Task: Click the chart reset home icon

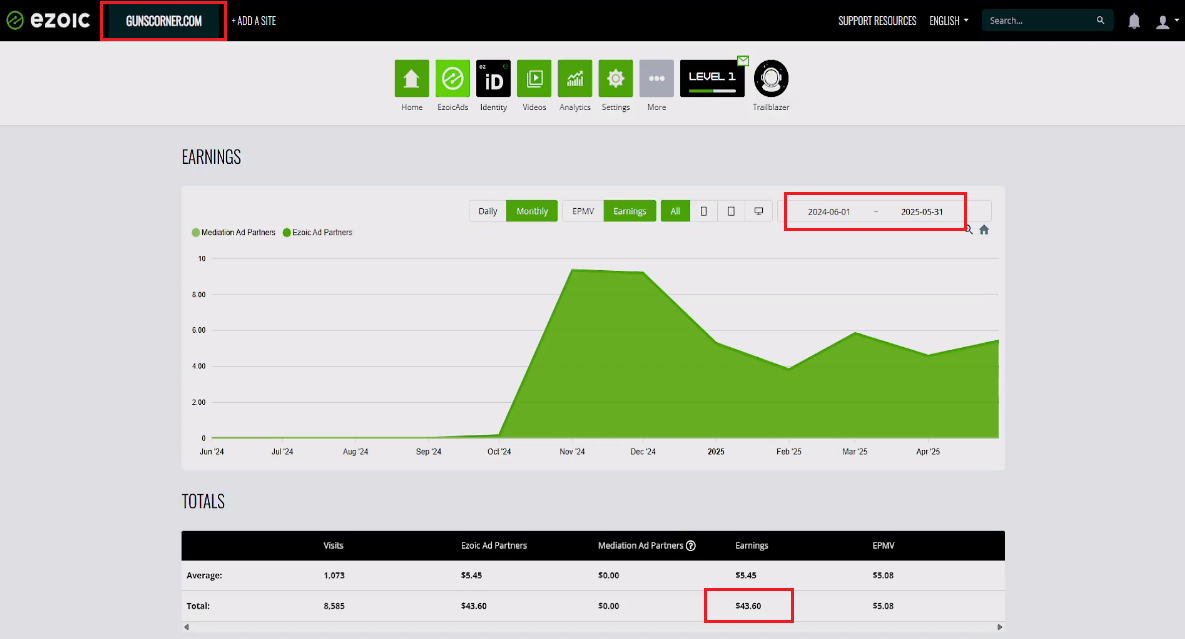Action: [984, 230]
